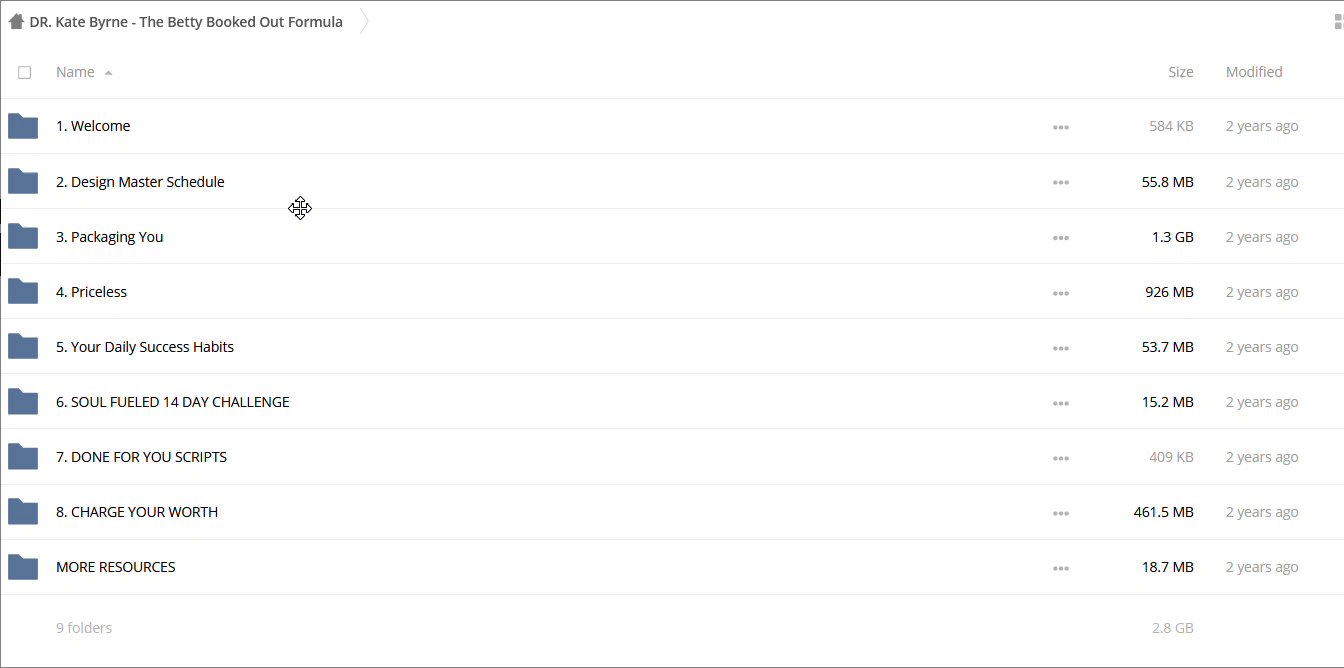
Task: Open more options for 1. Welcome
Action: (x=1061, y=128)
